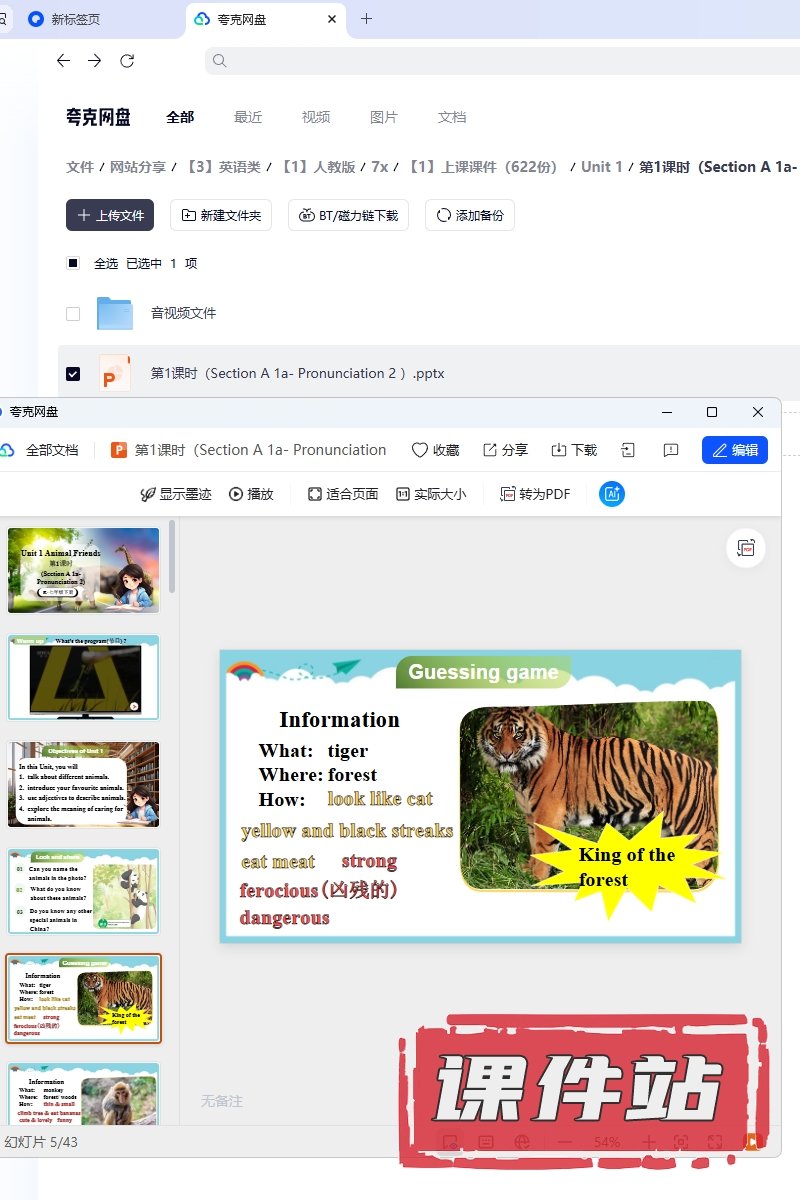Image resolution: width=800 pixels, height=1200 pixels.
Task: Click the 收藏 heart icon
Action: tap(420, 450)
